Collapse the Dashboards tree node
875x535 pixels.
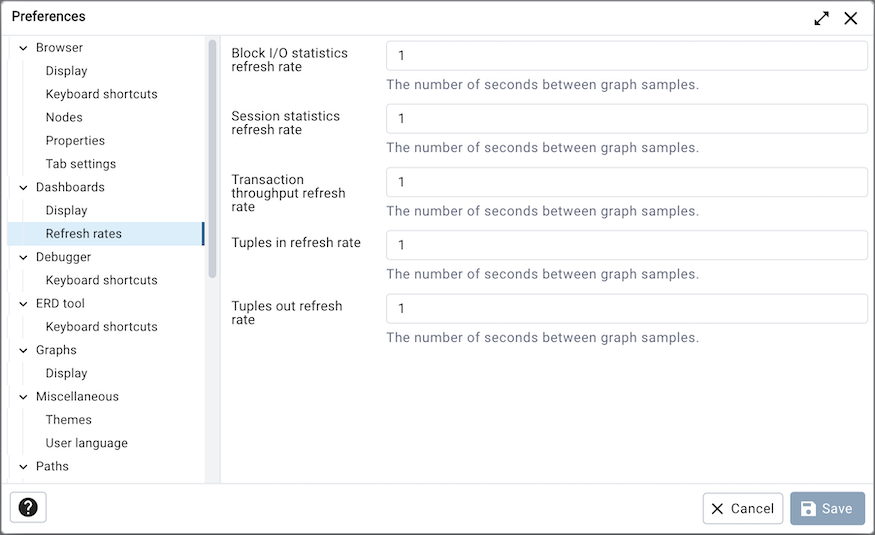[x=23, y=187]
